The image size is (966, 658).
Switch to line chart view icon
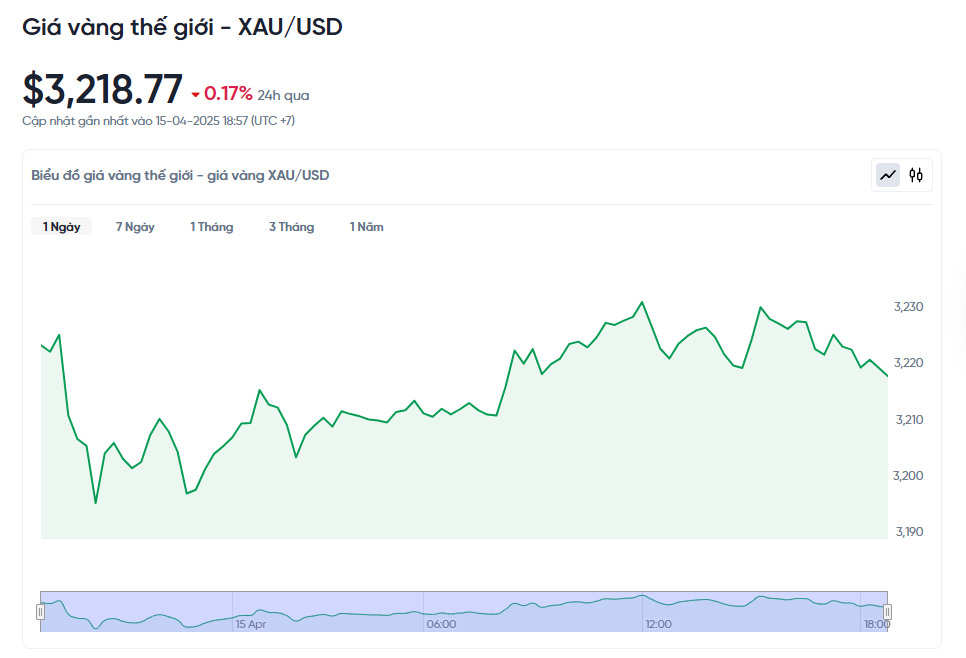pyautogui.click(x=887, y=176)
